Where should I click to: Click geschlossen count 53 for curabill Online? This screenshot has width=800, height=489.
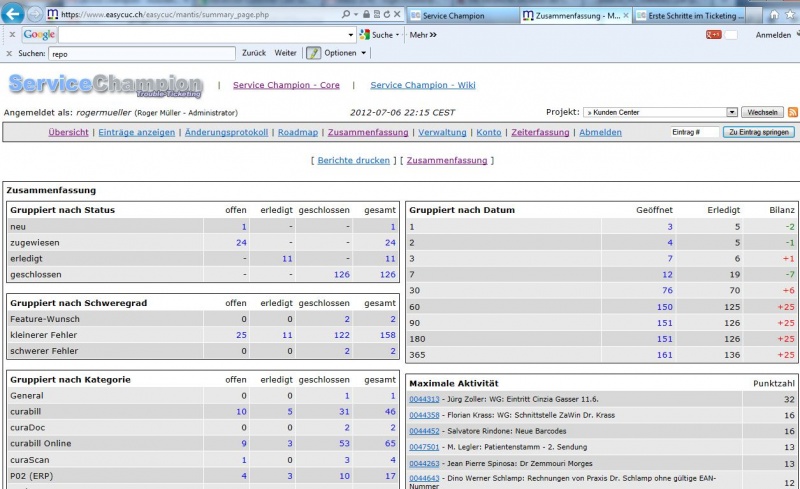(344, 444)
